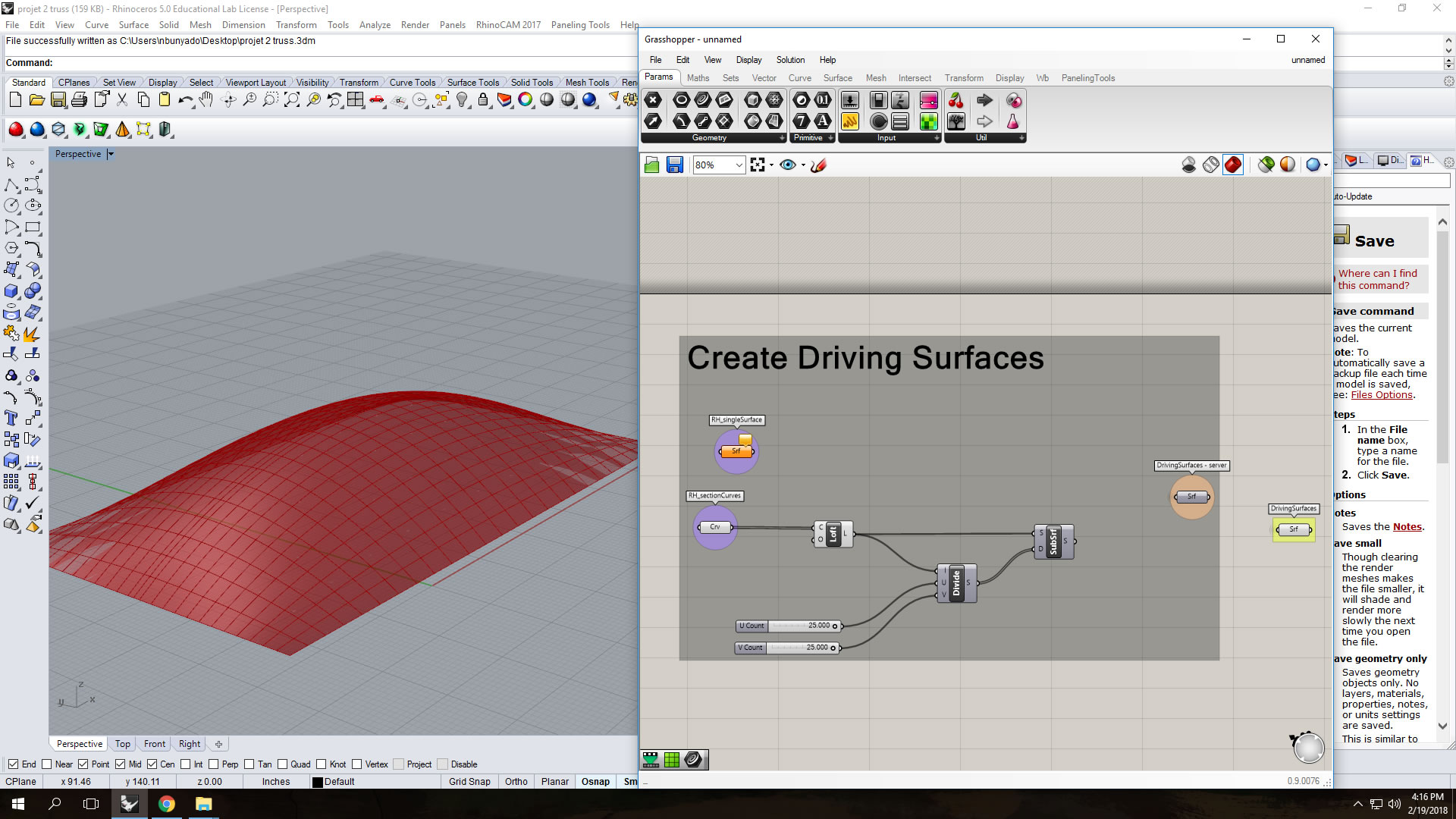The height and width of the screenshot is (819, 1456).
Task: Switch to the Surface component tab
Action: tap(837, 78)
